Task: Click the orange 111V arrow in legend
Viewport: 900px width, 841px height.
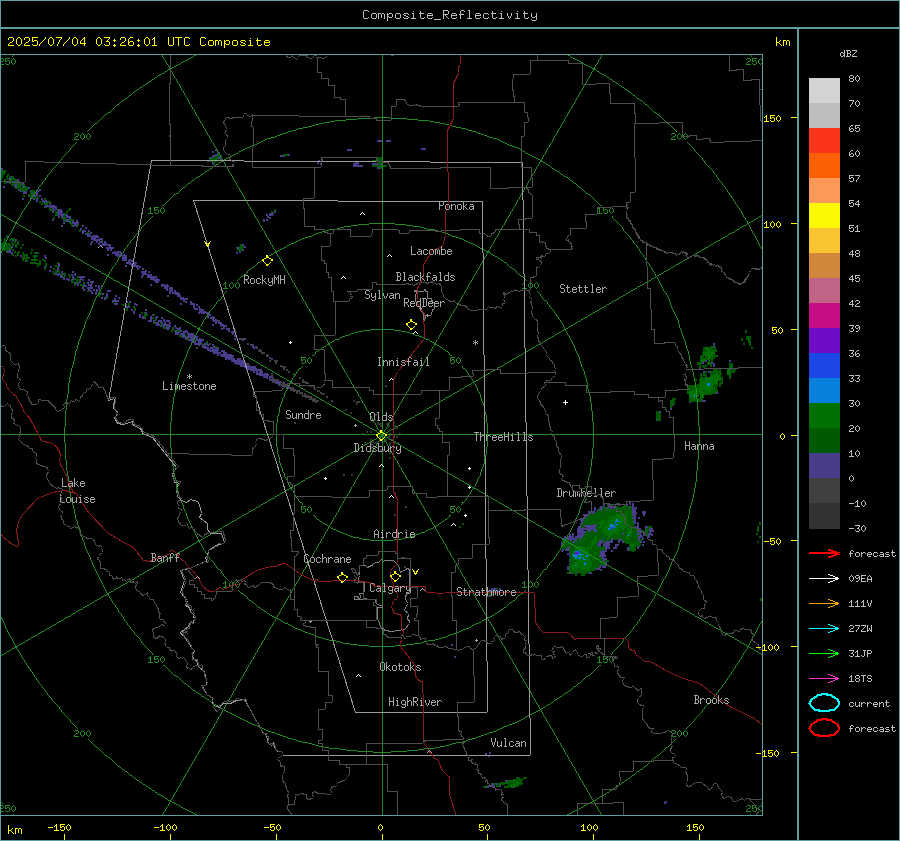Action: (x=824, y=603)
